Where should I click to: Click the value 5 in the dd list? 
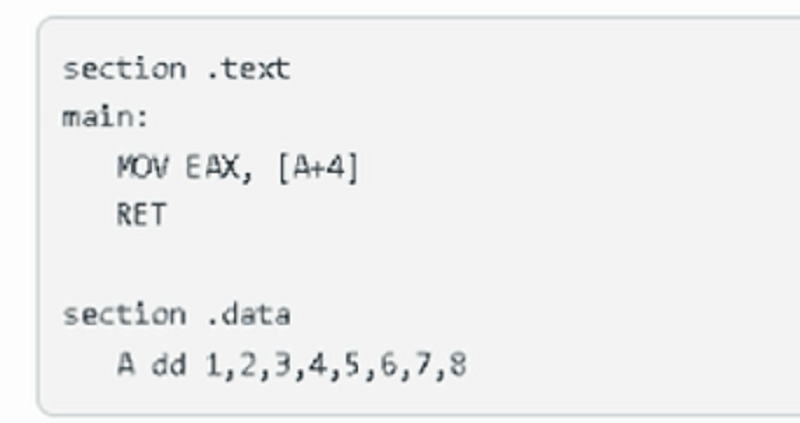click(x=353, y=364)
